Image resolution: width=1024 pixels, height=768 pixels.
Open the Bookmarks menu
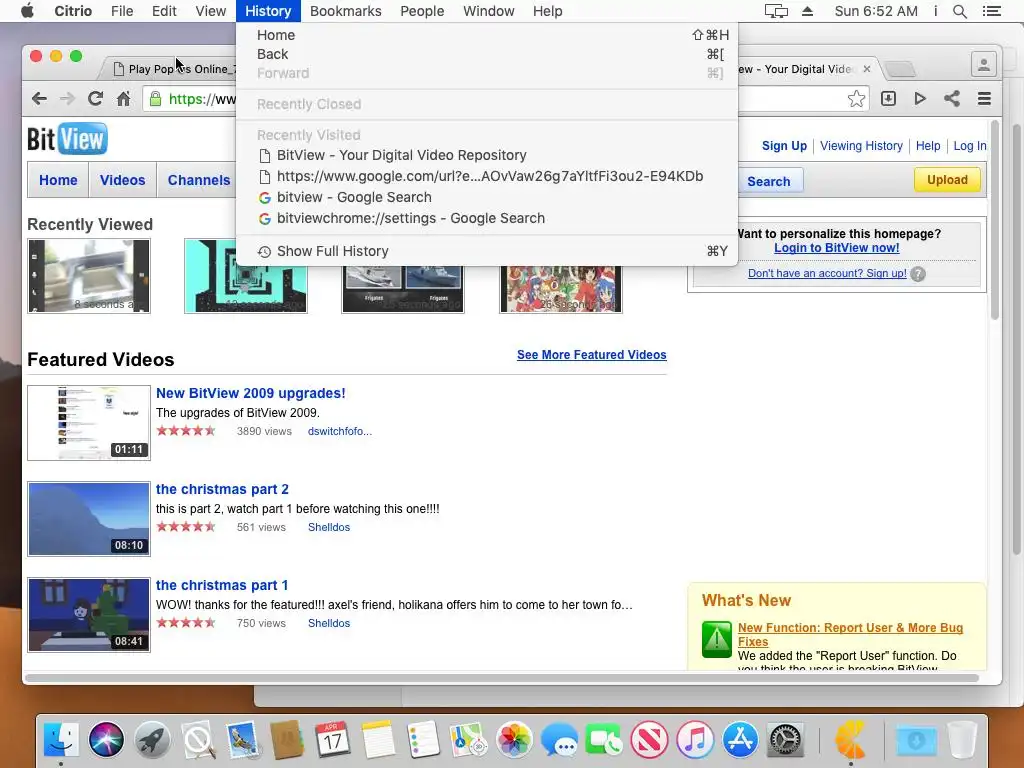345,11
